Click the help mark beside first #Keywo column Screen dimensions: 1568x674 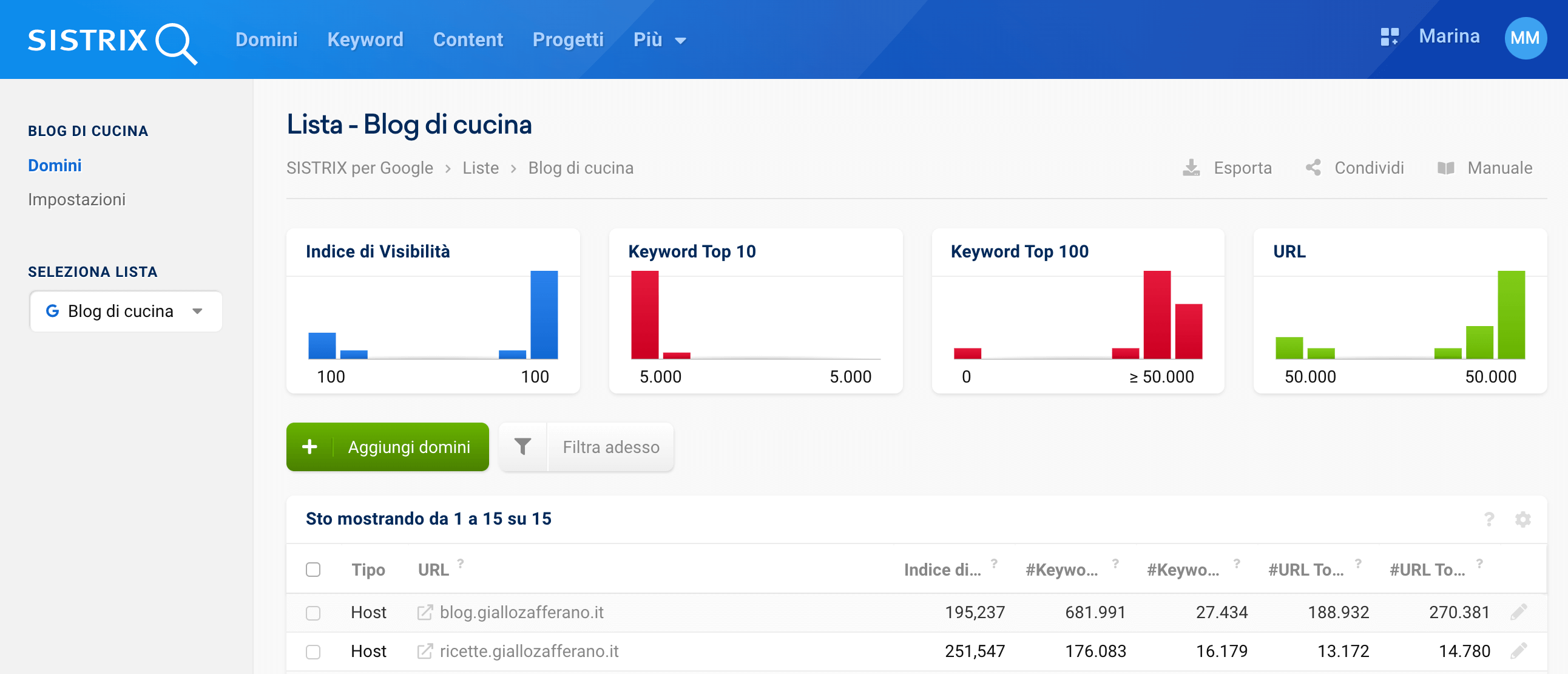point(1115,563)
